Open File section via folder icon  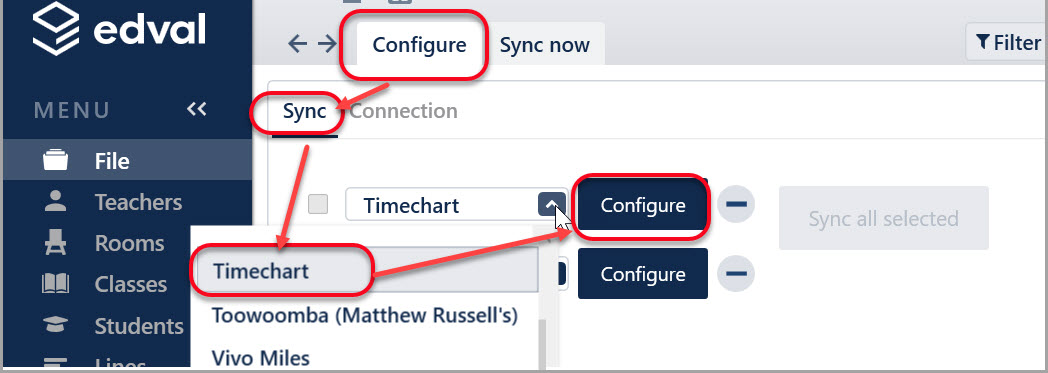coord(55,161)
